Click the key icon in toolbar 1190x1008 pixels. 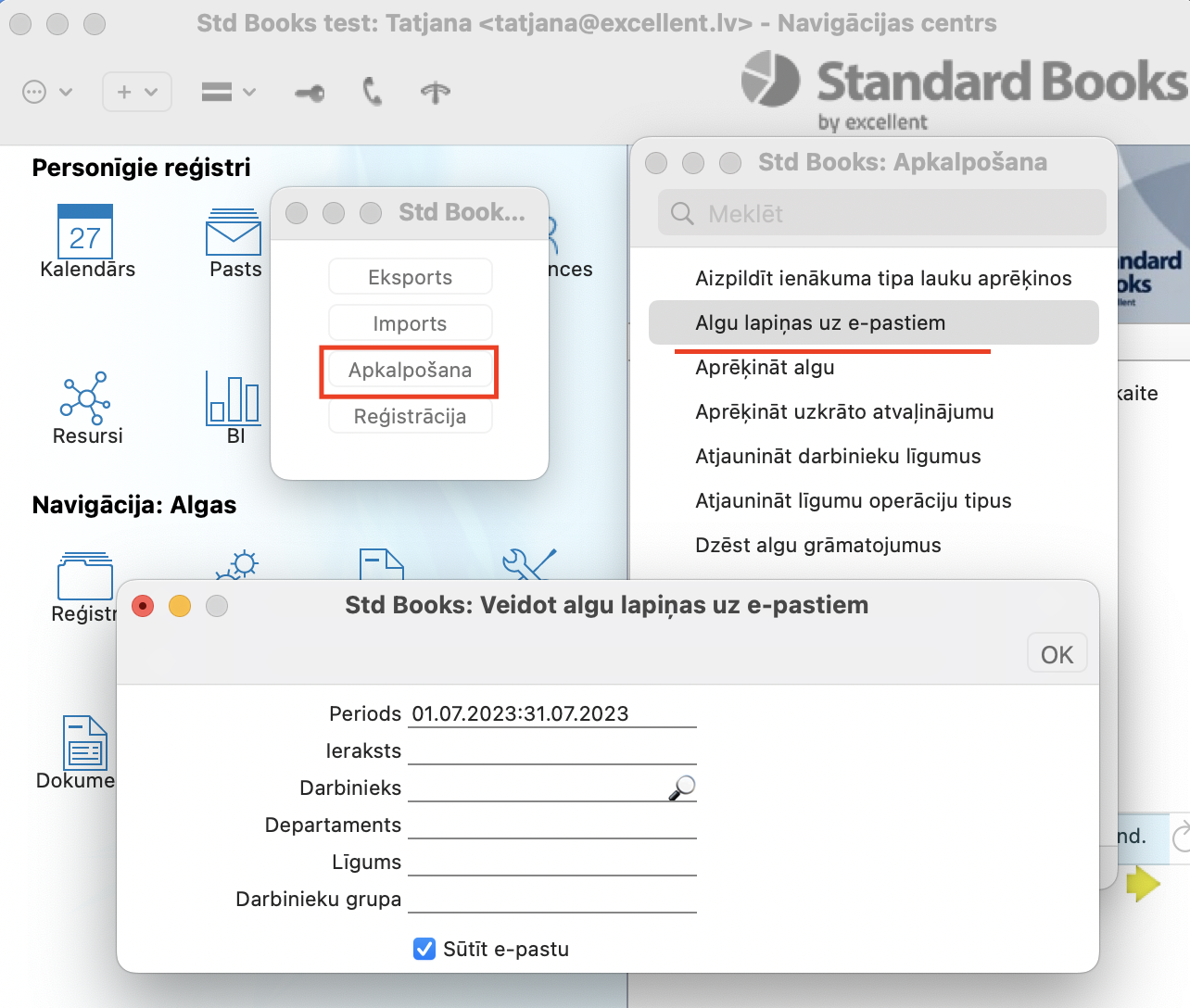click(x=310, y=93)
